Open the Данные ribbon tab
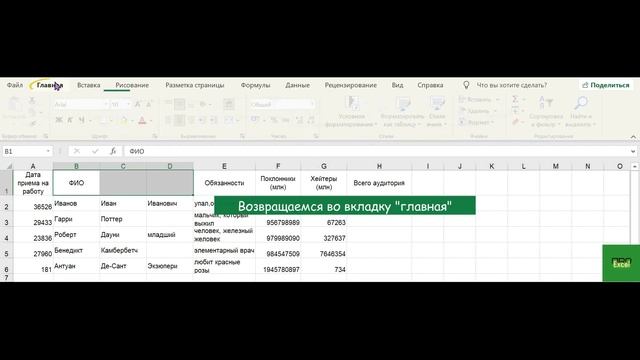The image size is (640, 360). click(298, 85)
